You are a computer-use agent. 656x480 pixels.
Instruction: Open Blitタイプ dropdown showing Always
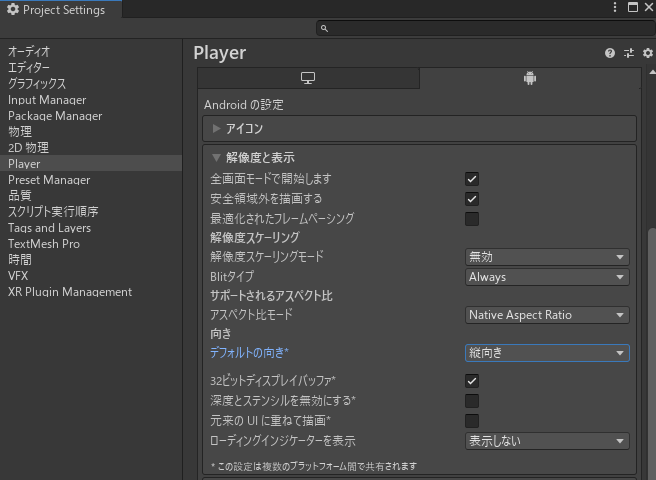click(x=547, y=277)
